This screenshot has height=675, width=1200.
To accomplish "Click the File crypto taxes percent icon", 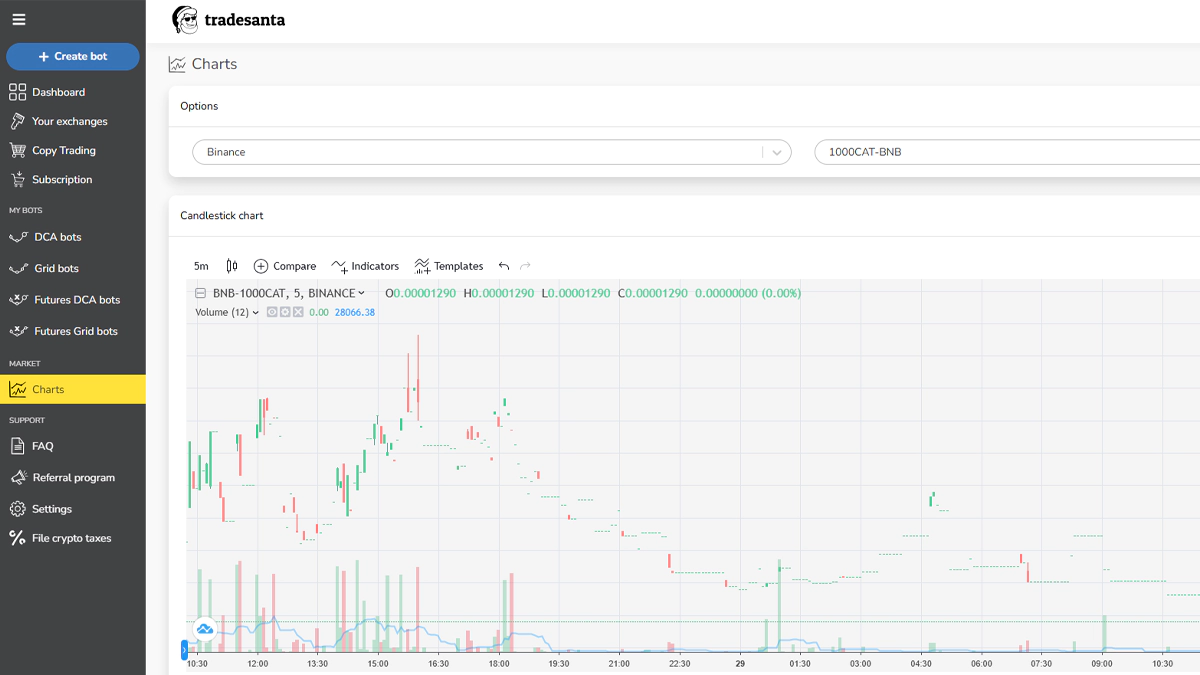I will [x=17, y=538].
